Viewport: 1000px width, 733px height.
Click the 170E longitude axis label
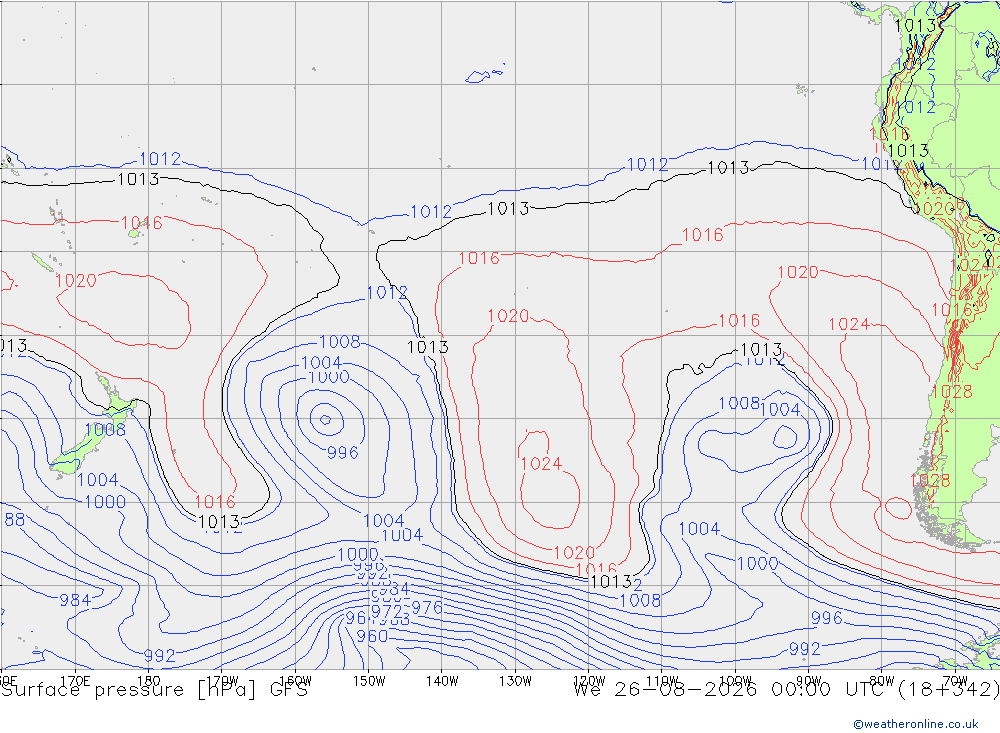click(x=75, y=681)
